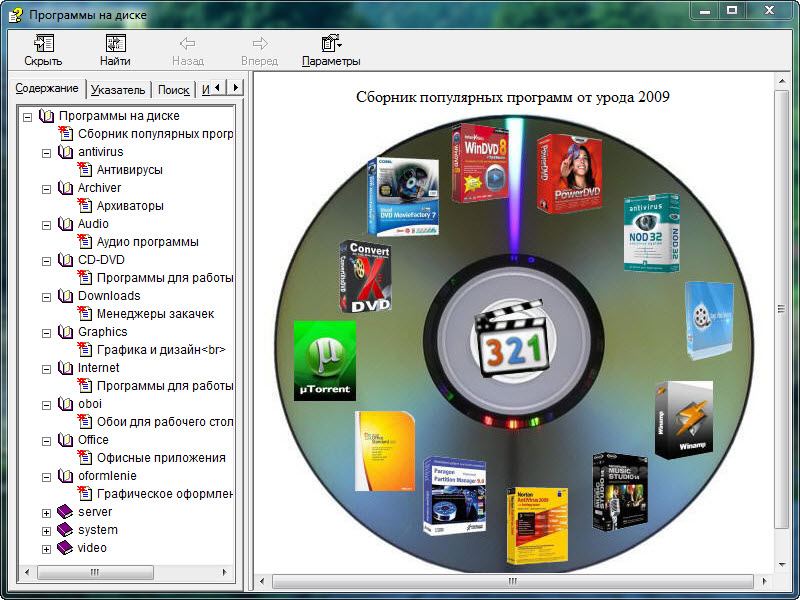Image resolution: width=800 pixels, height=600 pixels.
Task: Open the Графика и дизайн topic
Action: tap(161, 350)
